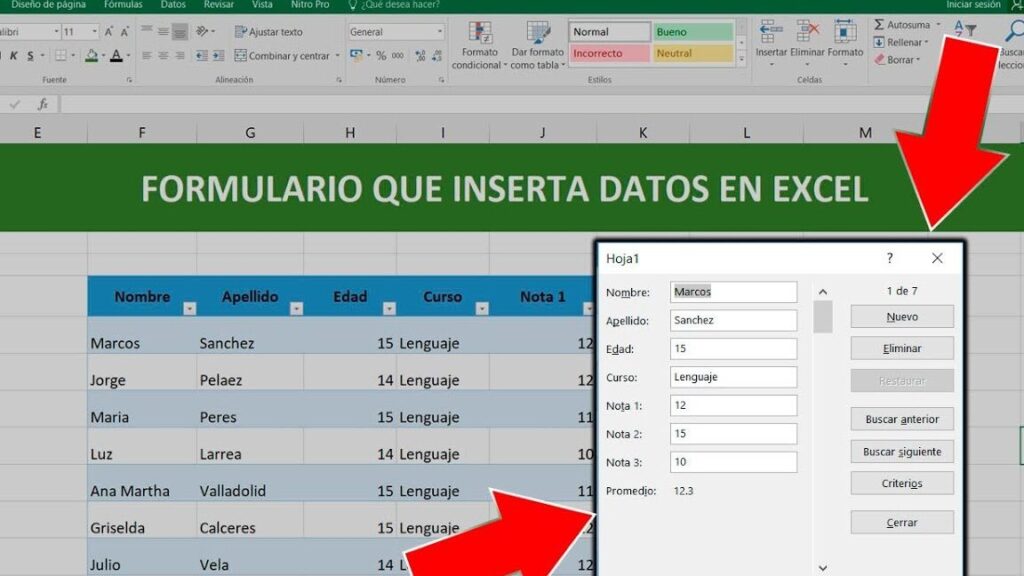Toggle Ajustar texto wrapping

(269, 32)
